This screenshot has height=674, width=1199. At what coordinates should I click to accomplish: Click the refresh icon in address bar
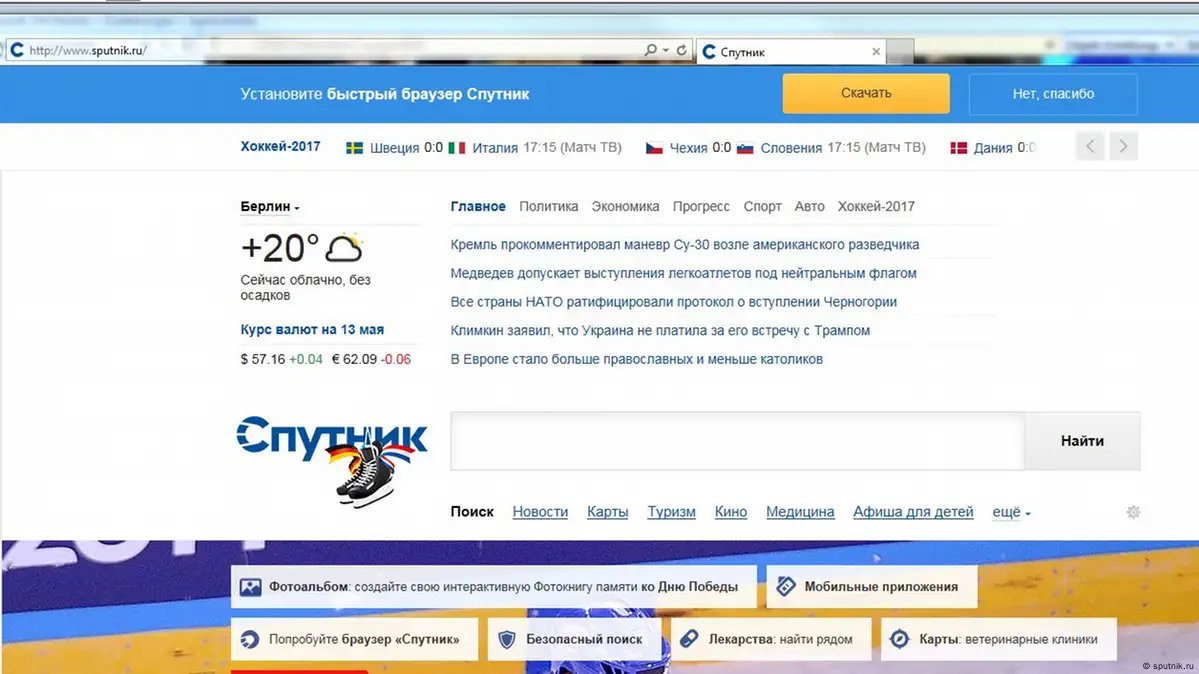tap(682, 50)
